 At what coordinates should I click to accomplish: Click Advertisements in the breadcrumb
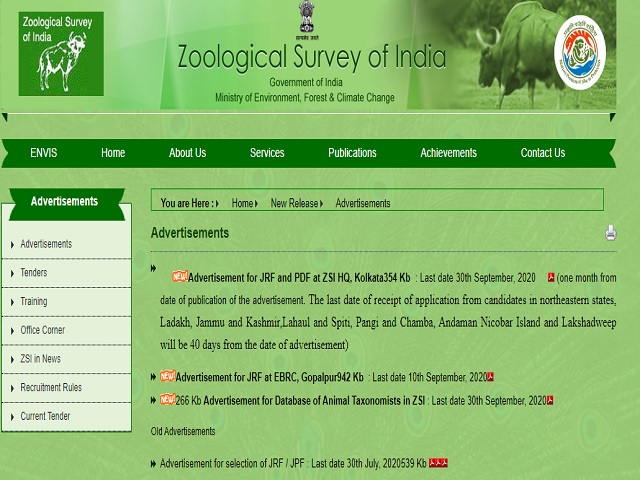[x=363, y=203]
